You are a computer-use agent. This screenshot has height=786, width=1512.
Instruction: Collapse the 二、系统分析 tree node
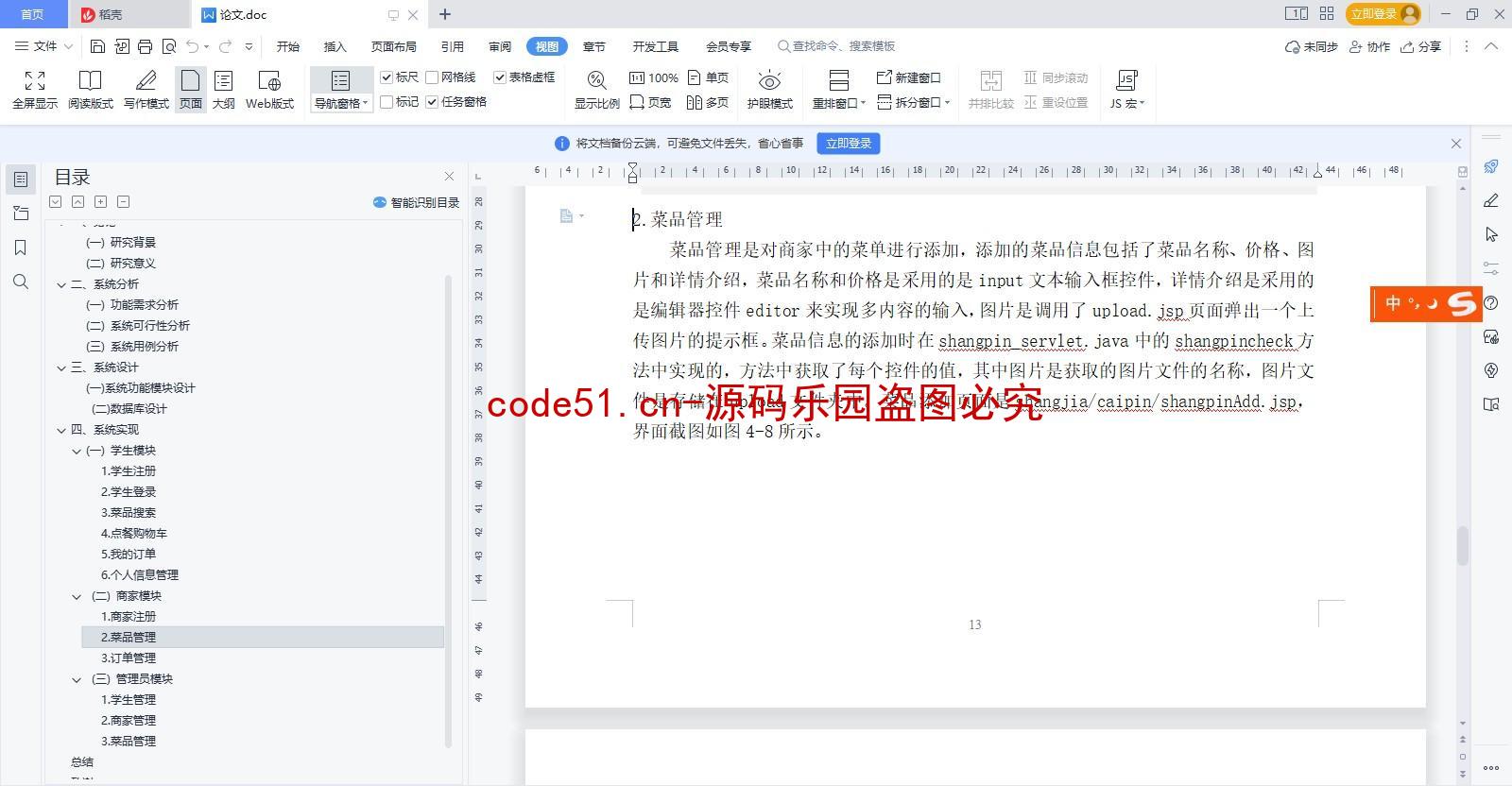click(61, 284)
